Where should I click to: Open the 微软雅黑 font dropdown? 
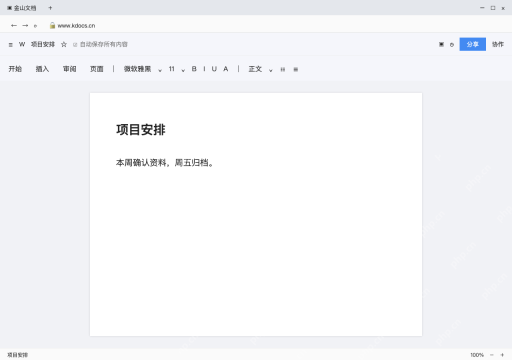(x=138, y=69)
